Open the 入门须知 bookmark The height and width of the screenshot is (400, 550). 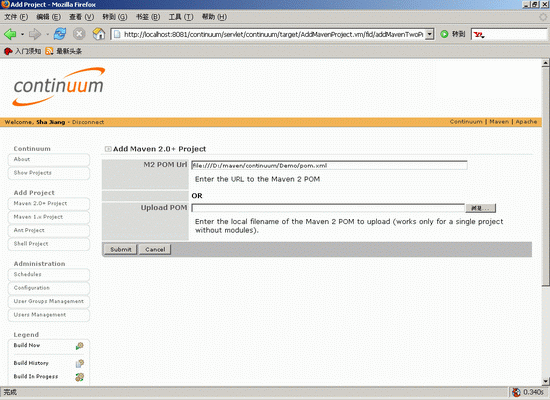22,51
